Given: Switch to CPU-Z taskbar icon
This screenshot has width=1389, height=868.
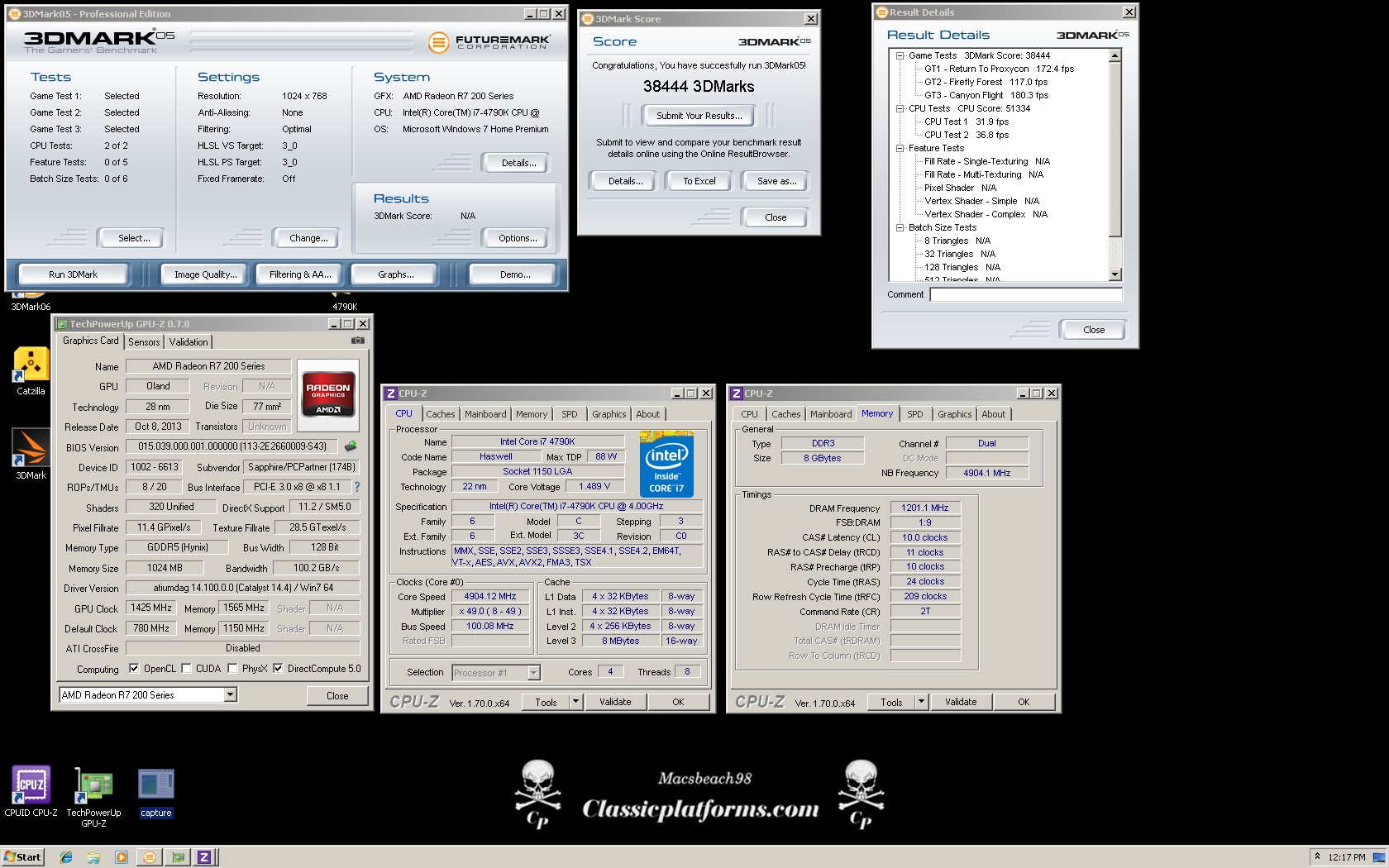Looking at the screenshot, I should click(x=204, y=857).
